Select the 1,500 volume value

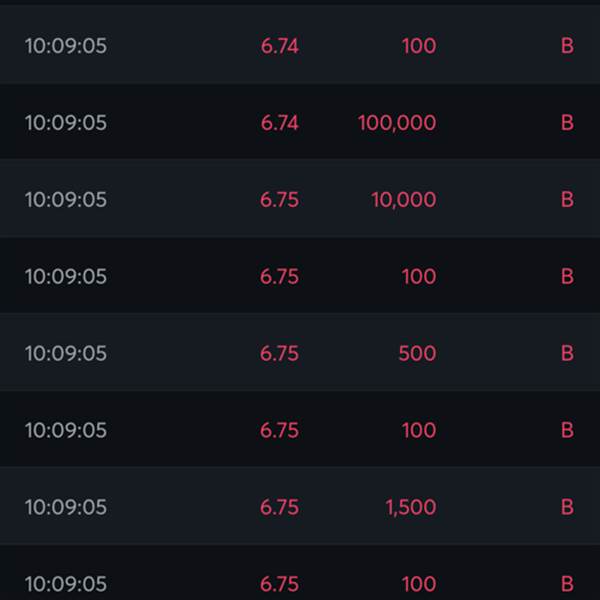(x=411, y=507)
